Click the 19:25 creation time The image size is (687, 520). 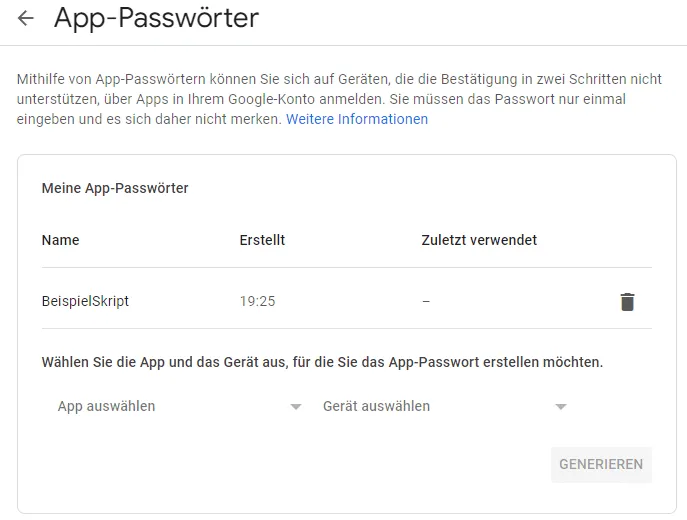click(x=257, y=301)
